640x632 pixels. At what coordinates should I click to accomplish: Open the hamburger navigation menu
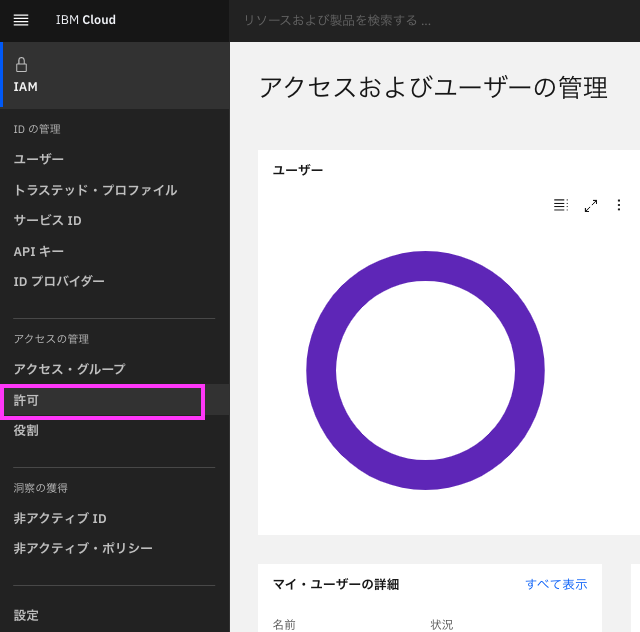21,20
